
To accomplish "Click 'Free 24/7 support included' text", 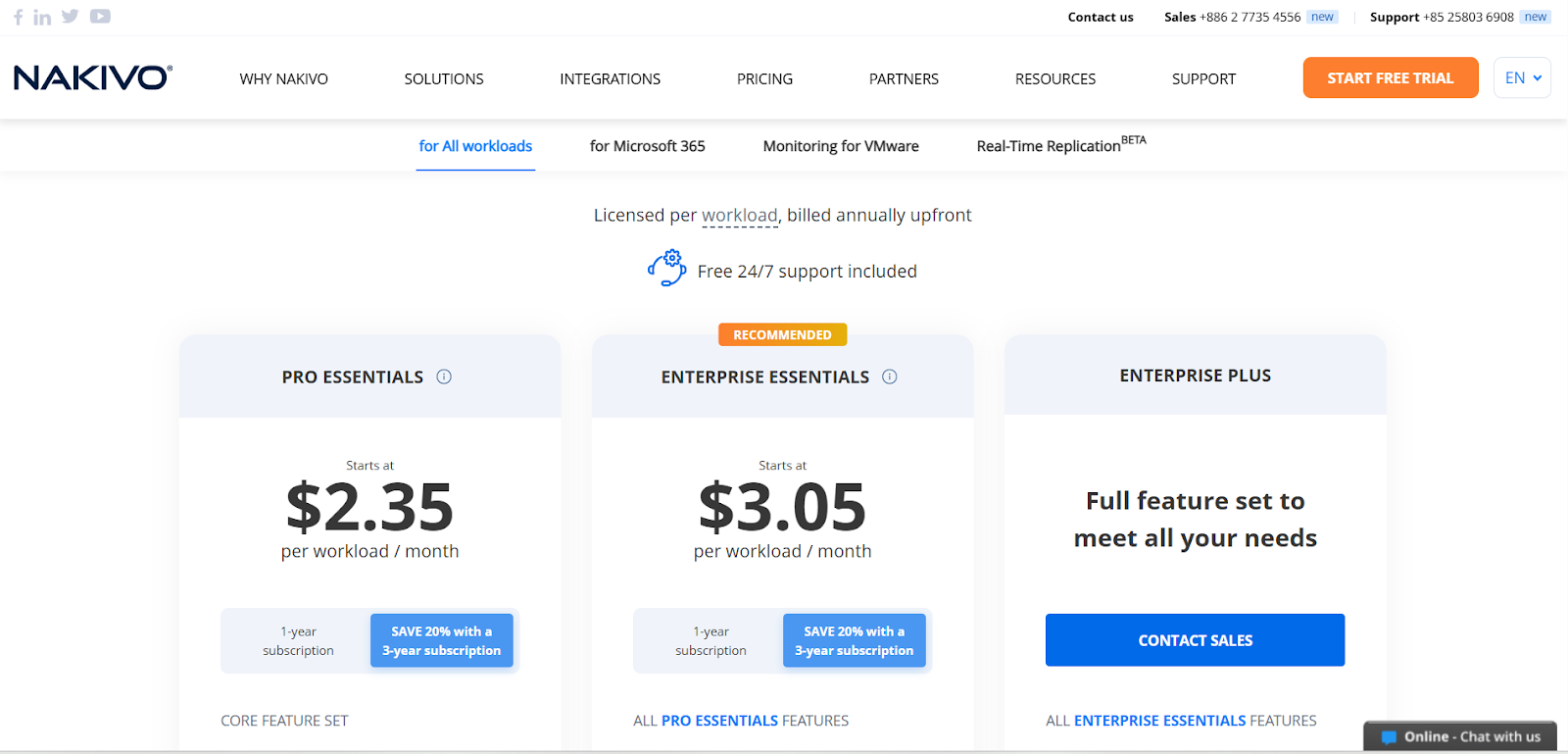I will tap(808, 272).
